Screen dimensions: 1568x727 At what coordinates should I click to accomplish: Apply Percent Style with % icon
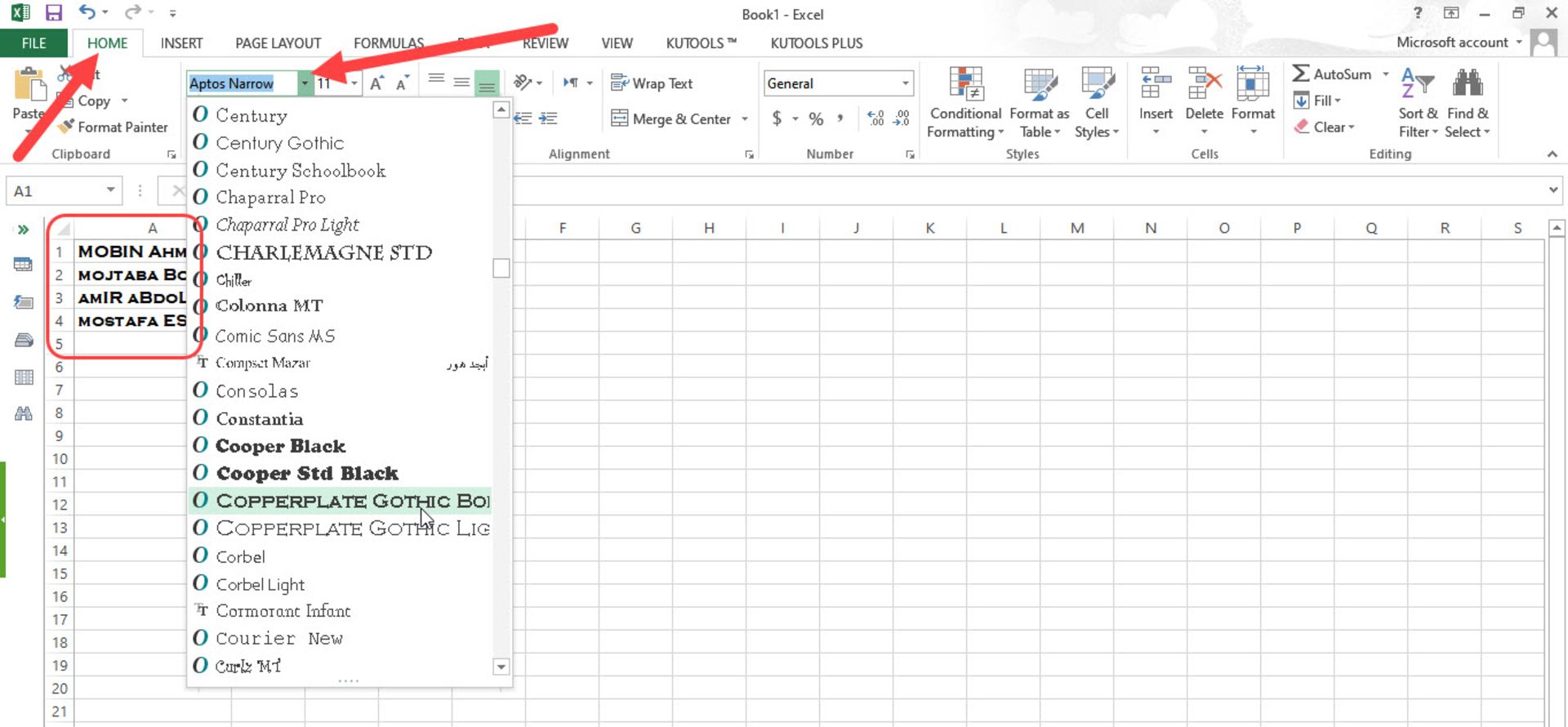tap(816, 118)
